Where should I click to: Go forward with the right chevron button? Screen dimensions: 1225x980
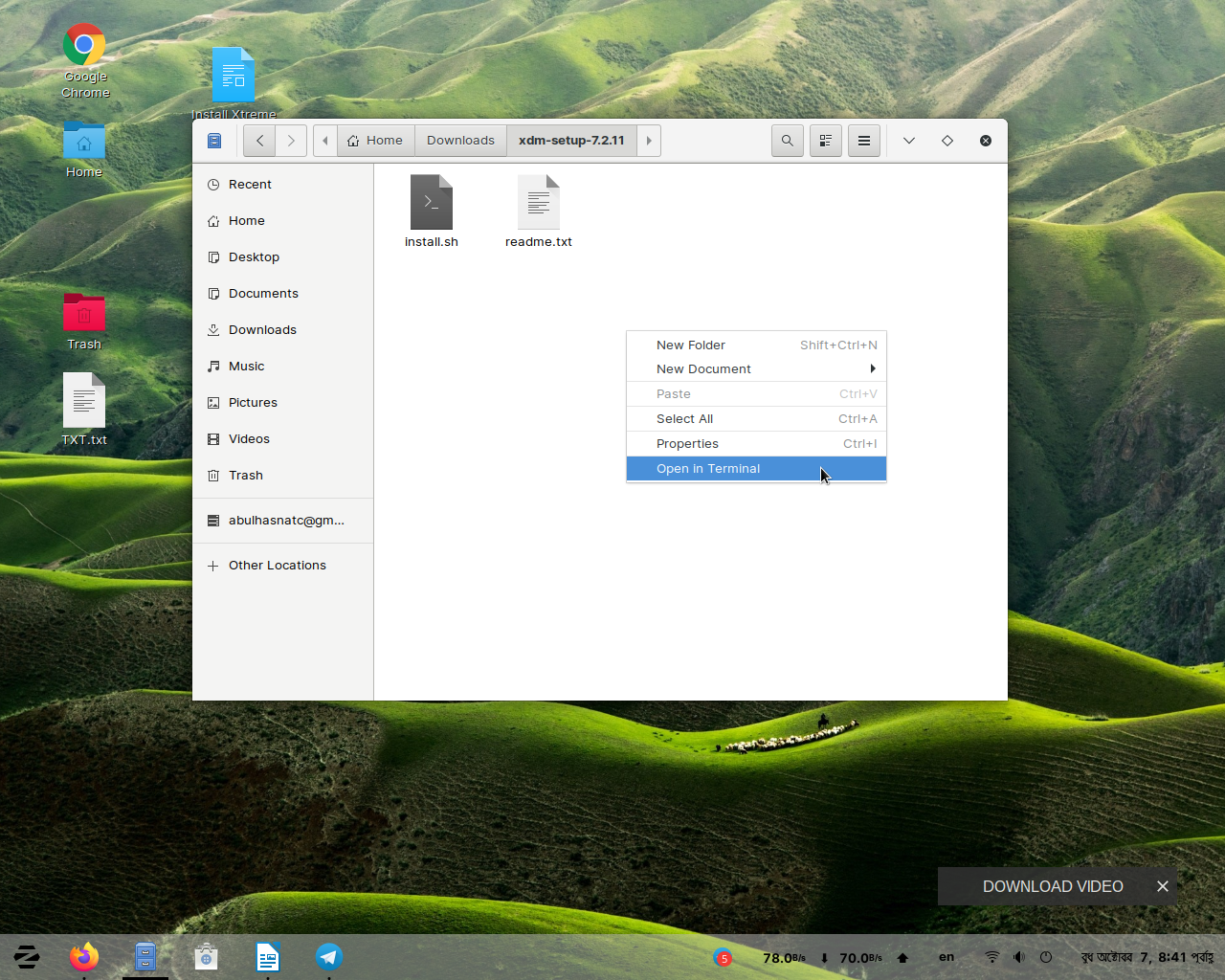[291, 141]
